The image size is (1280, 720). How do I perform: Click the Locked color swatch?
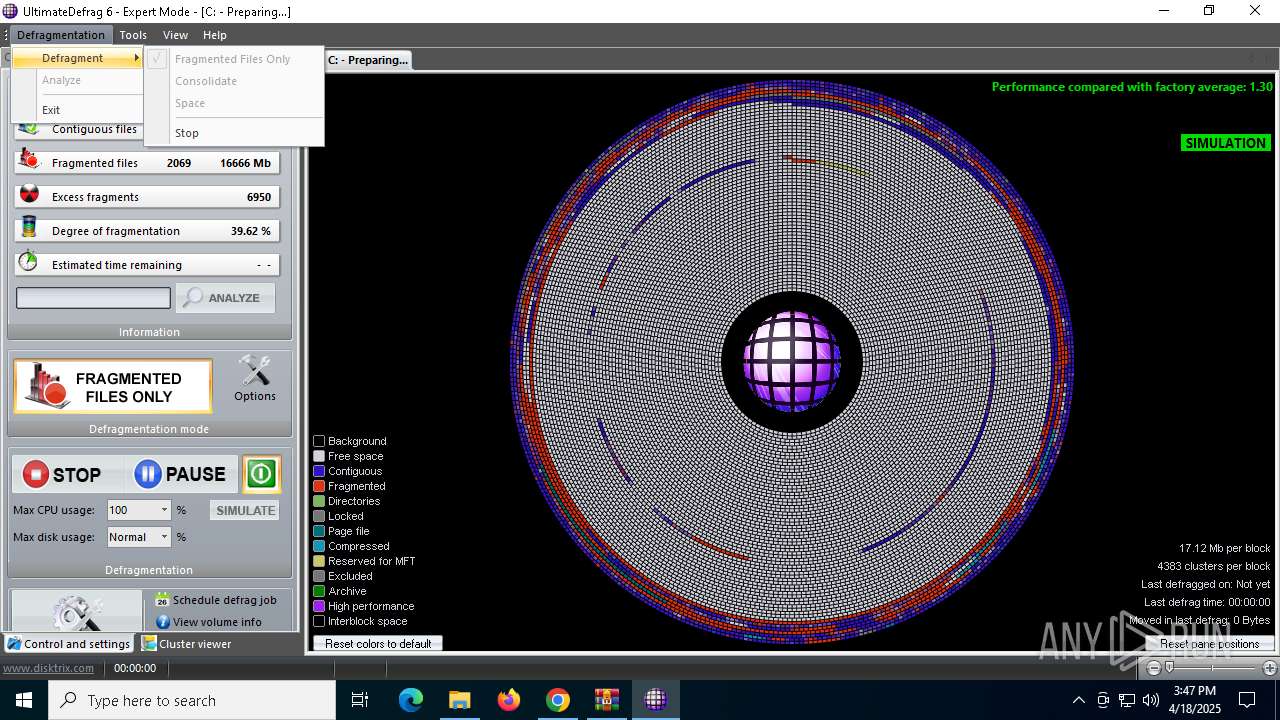319,516
